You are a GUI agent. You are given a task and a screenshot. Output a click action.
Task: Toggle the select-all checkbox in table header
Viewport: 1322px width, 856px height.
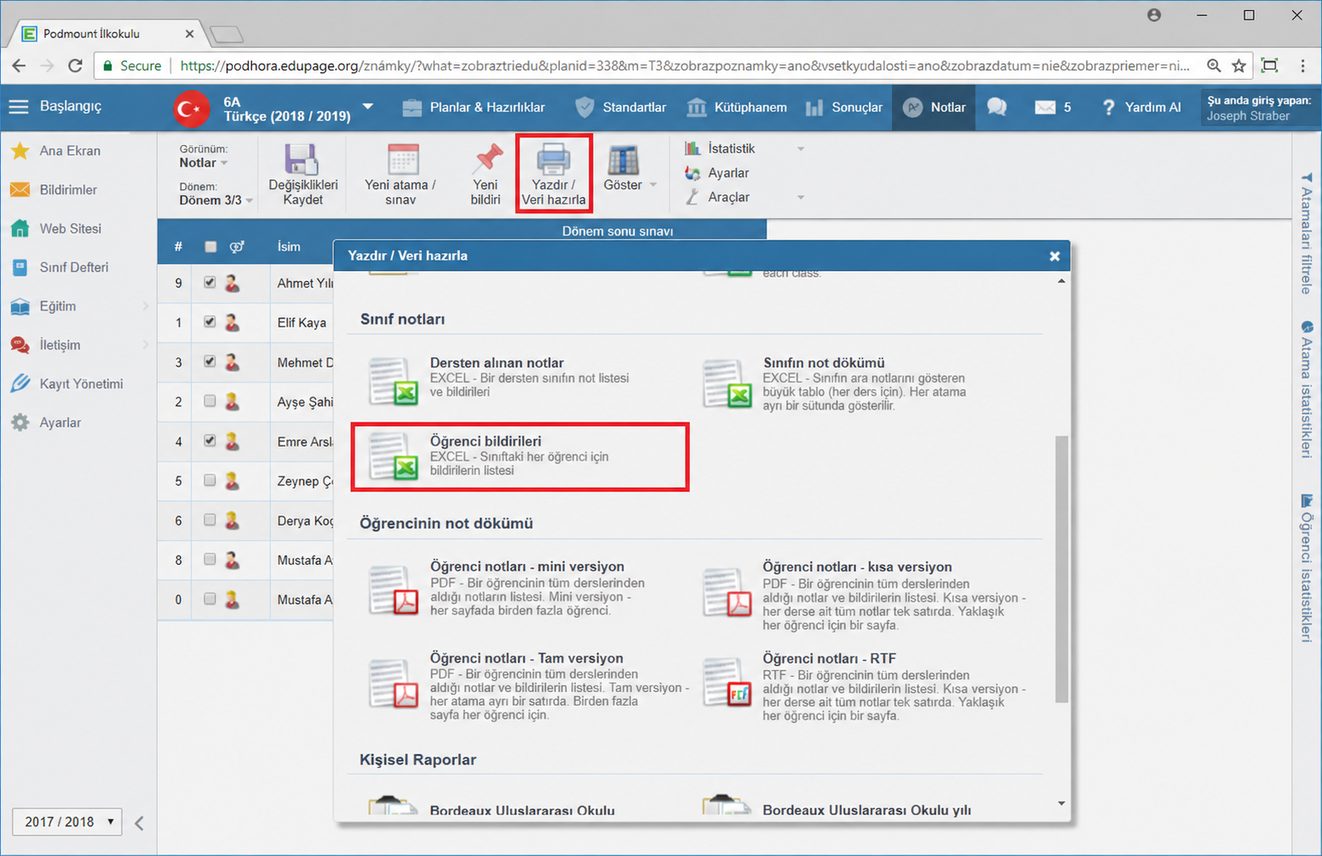pos(210,247)
